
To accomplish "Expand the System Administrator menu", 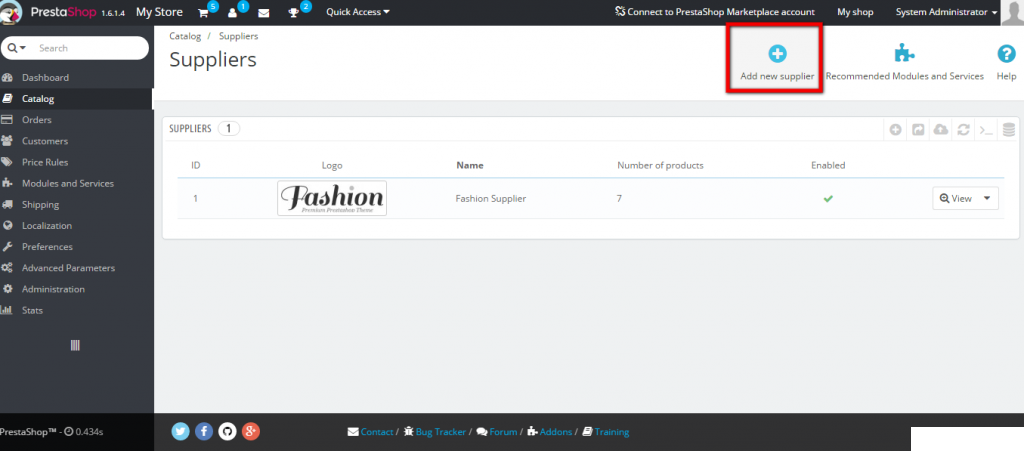I will tap(946, 12).
